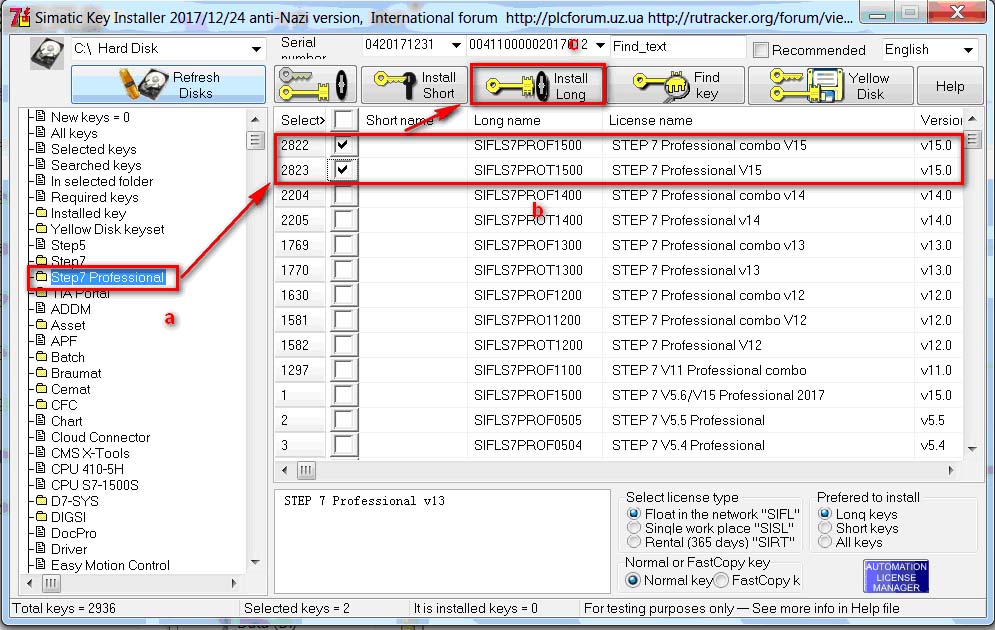Enable the Recommended checkbox
This screenshot has width=995, height=630.
pos(760,49)
